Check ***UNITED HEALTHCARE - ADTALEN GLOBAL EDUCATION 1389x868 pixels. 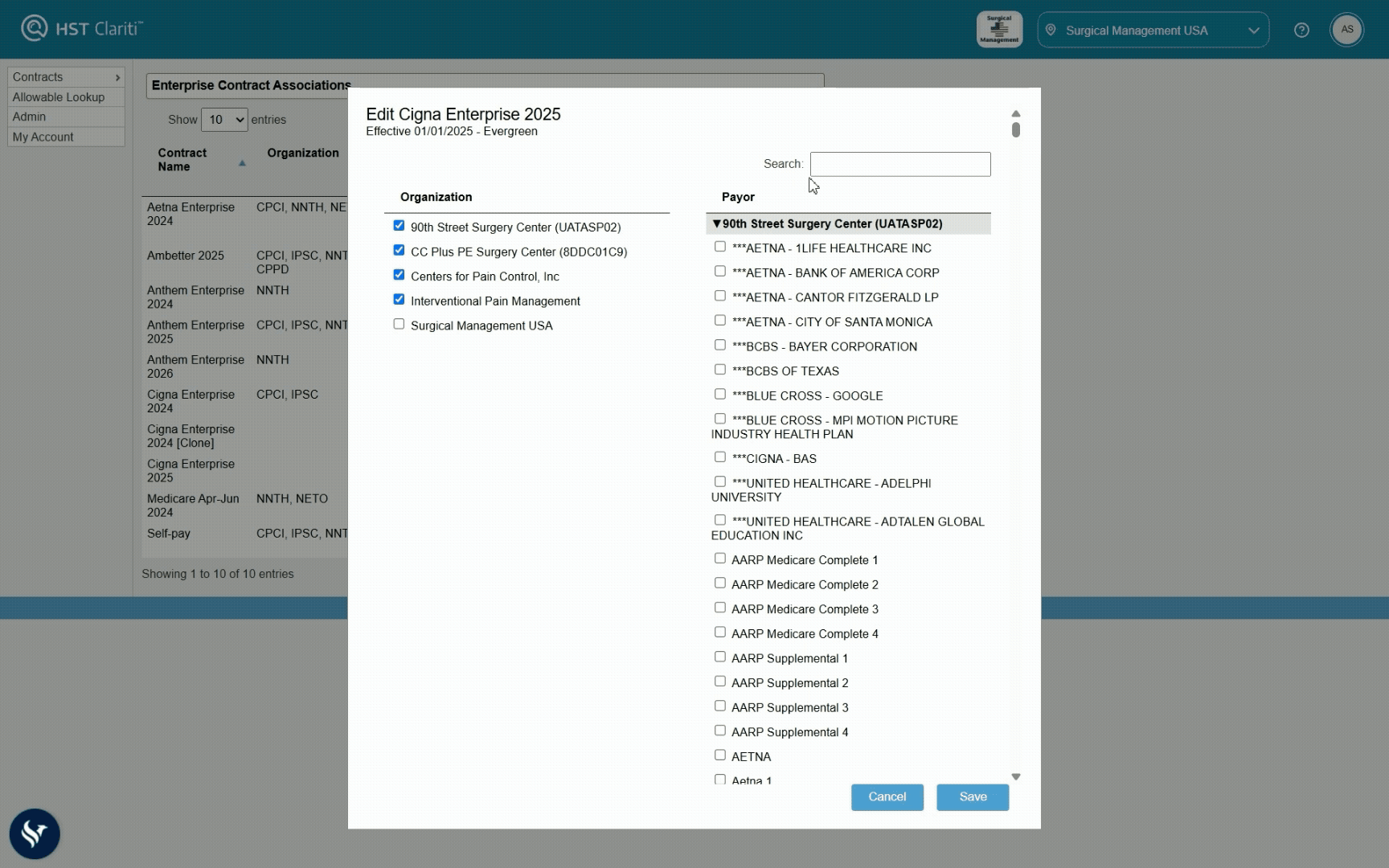click(x=720, y=521)
